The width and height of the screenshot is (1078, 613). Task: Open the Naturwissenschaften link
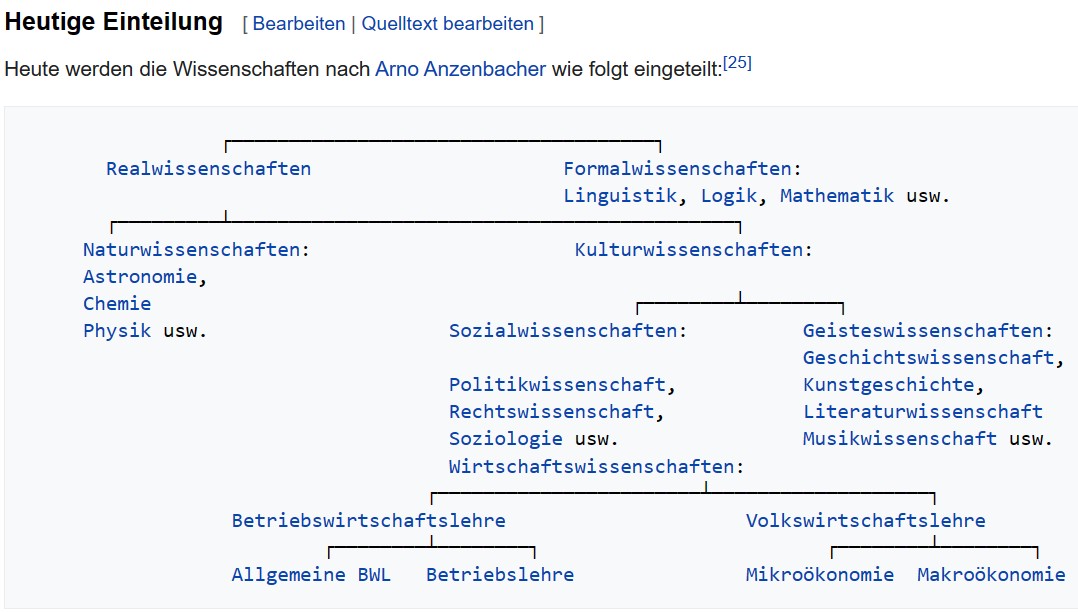pyautogui.click(x=191, y=250)
